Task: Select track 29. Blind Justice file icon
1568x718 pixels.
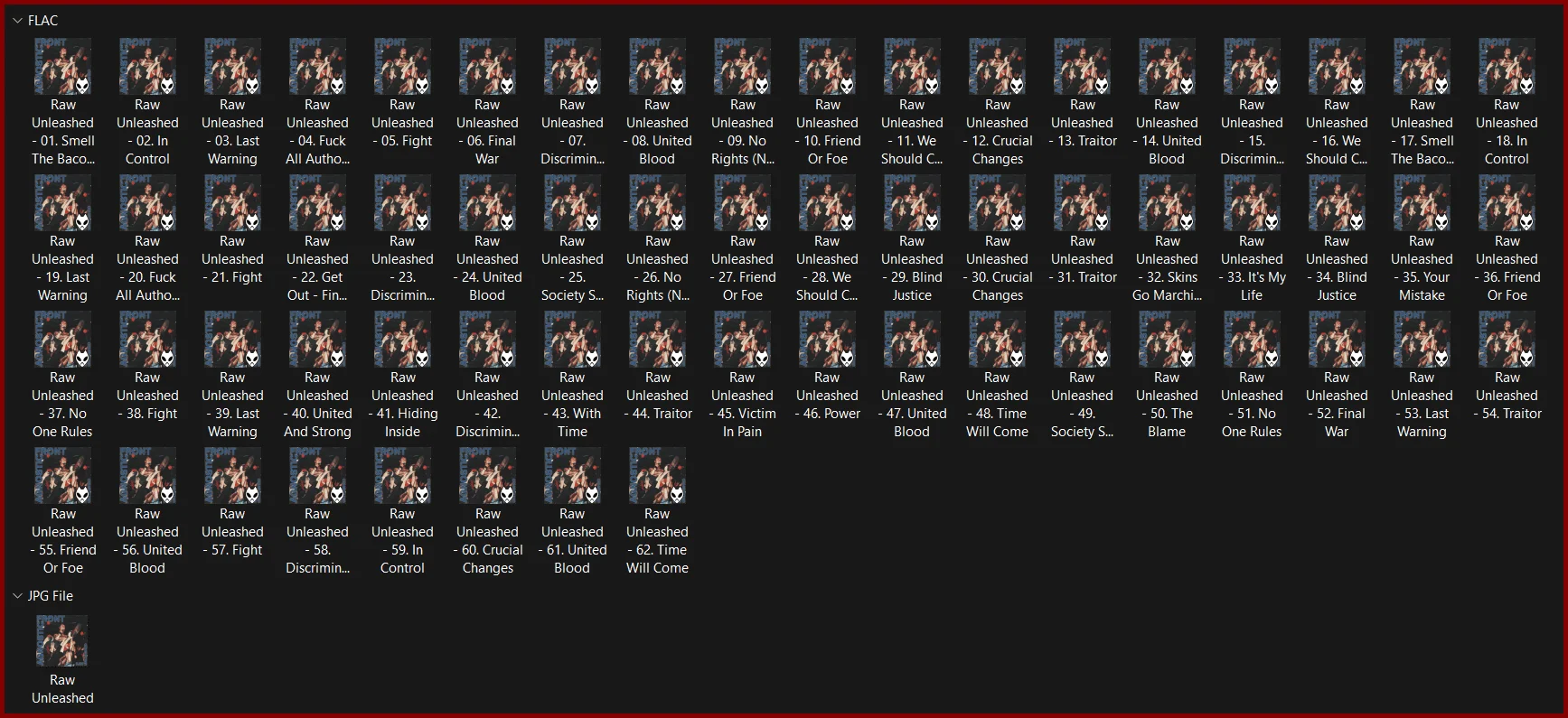Action: click(x=912, y=203)
